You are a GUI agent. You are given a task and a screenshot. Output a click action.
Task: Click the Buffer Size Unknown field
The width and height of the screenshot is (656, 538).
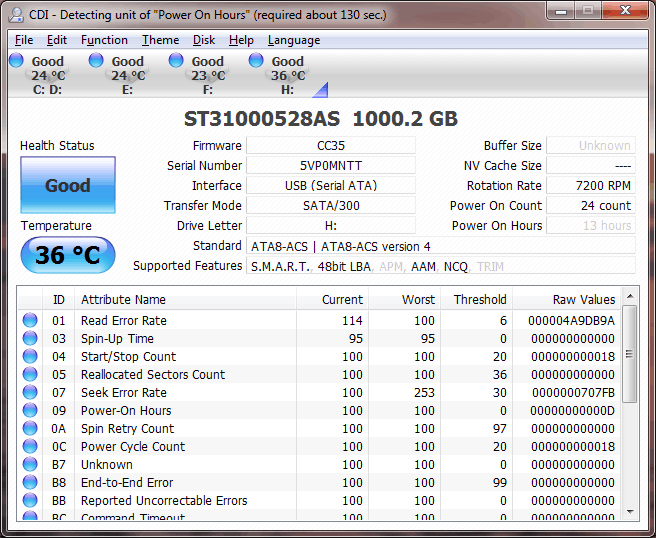pos(591,145)
